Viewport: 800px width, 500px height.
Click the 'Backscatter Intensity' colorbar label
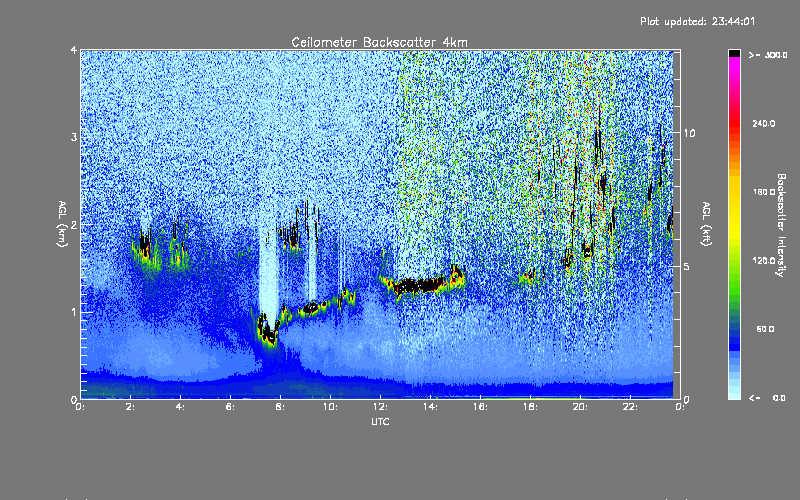tap(781, 225)
